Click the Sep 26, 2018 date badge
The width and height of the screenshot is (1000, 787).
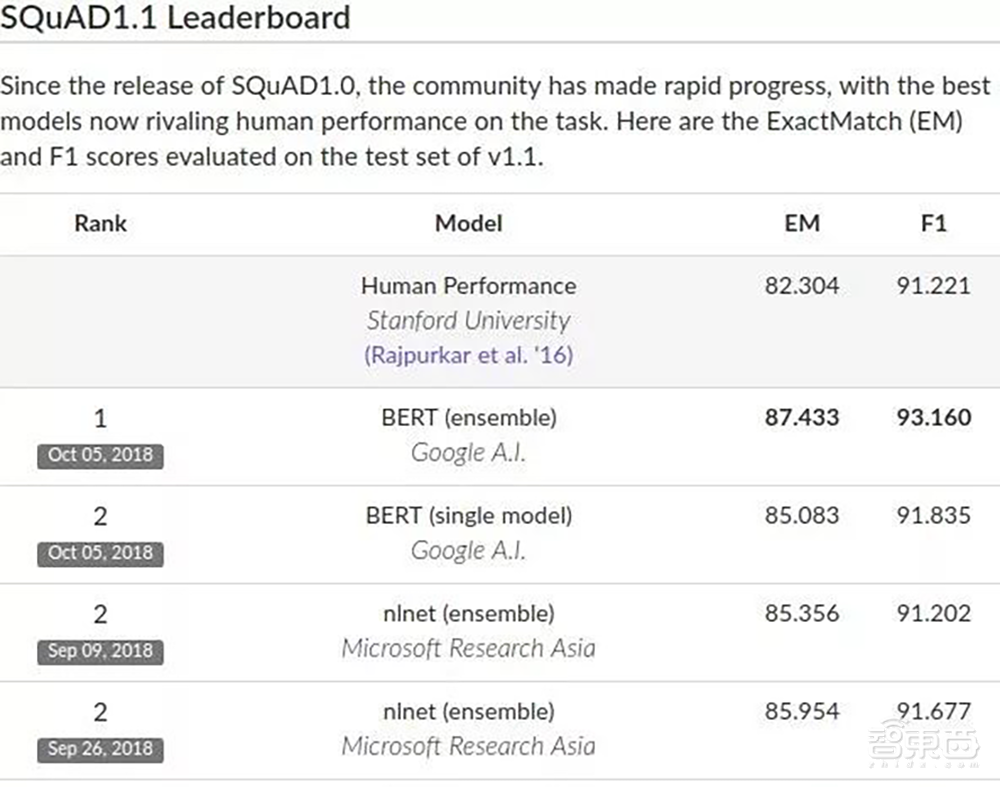100,749
